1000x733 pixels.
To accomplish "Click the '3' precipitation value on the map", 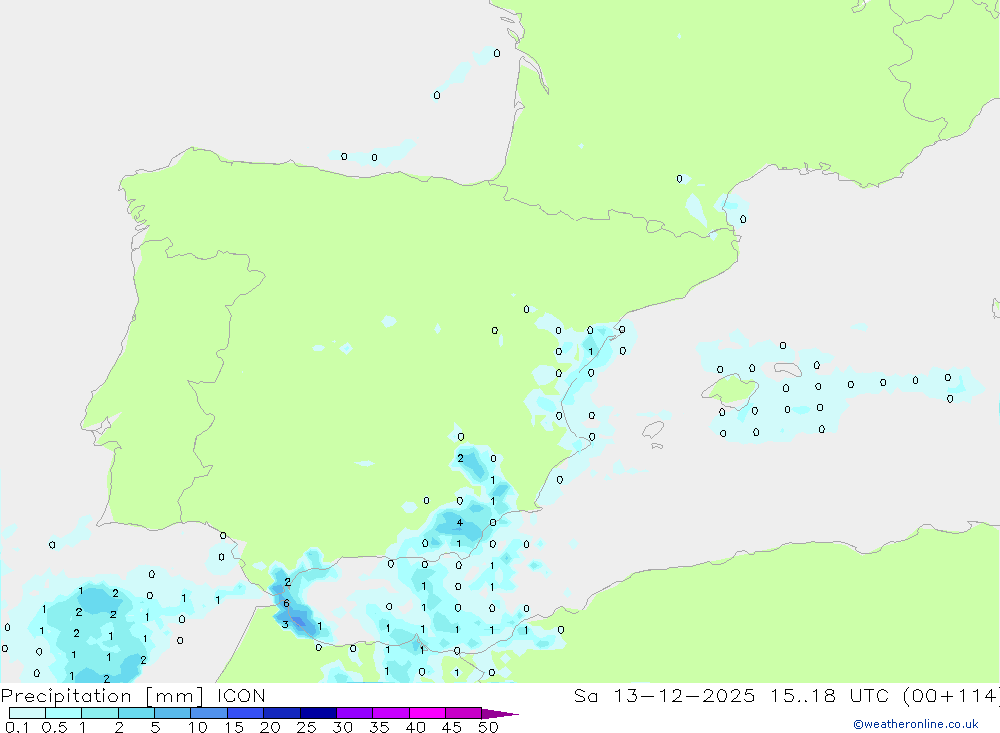I will coord(285,625).
